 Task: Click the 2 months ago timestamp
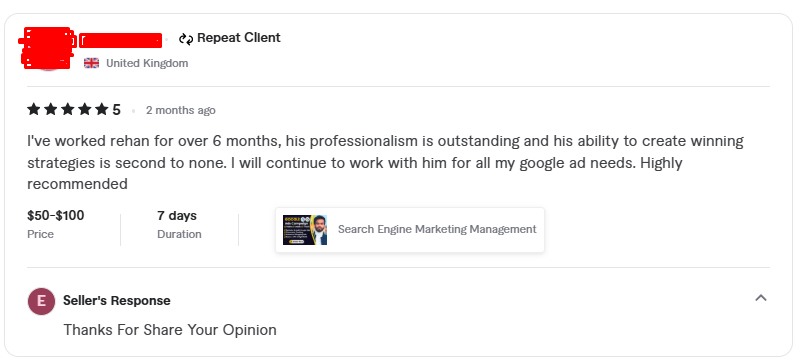(181, 110)
